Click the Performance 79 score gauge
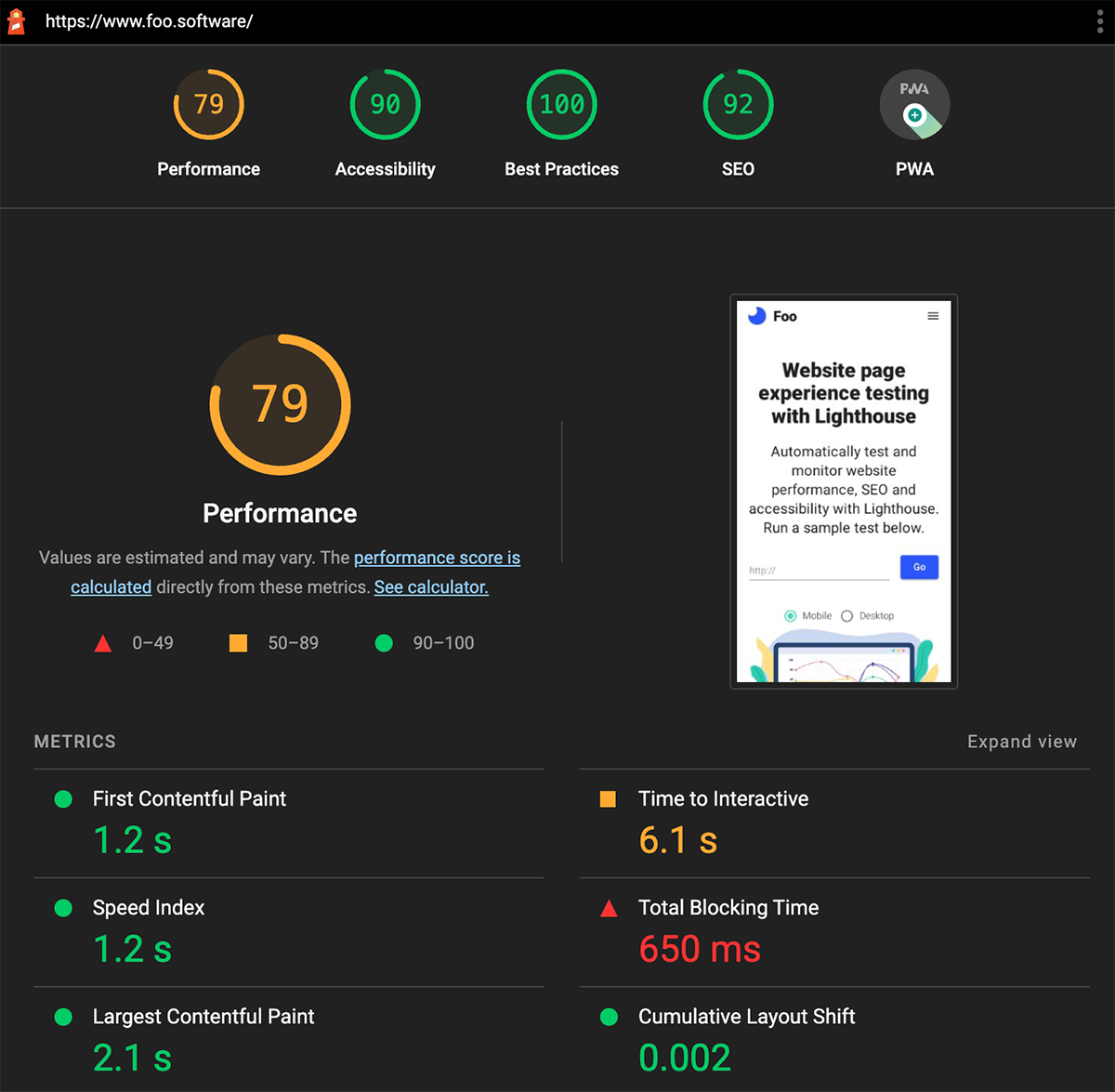The width and height of the screenshot is (1115, 1092). [x=209, y=104]
